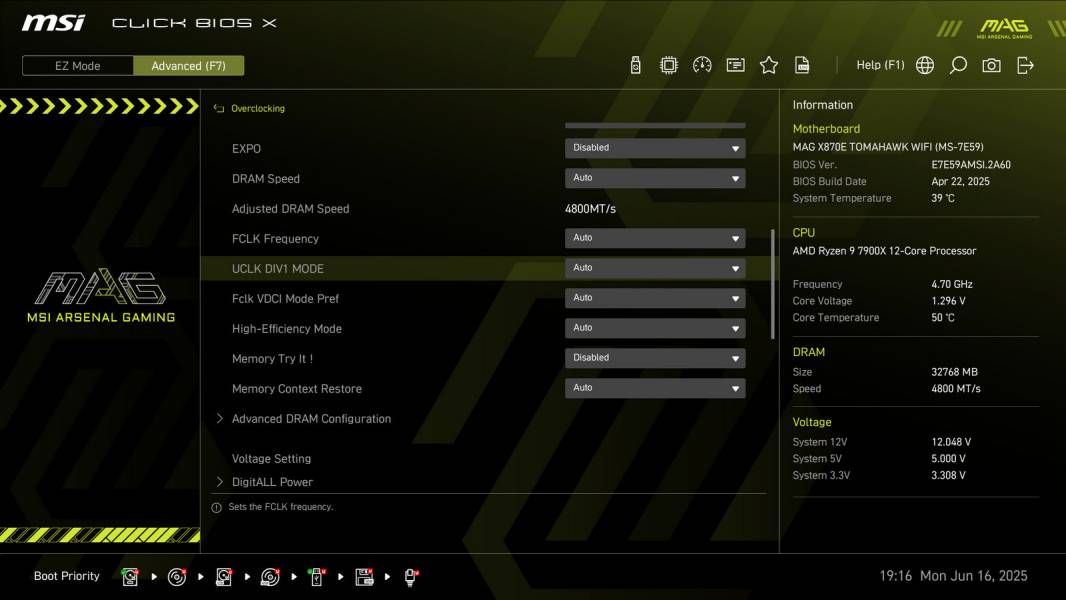Select the High-Efficiency Mode label
1066x600 pixels.
[x=286, y=328]
